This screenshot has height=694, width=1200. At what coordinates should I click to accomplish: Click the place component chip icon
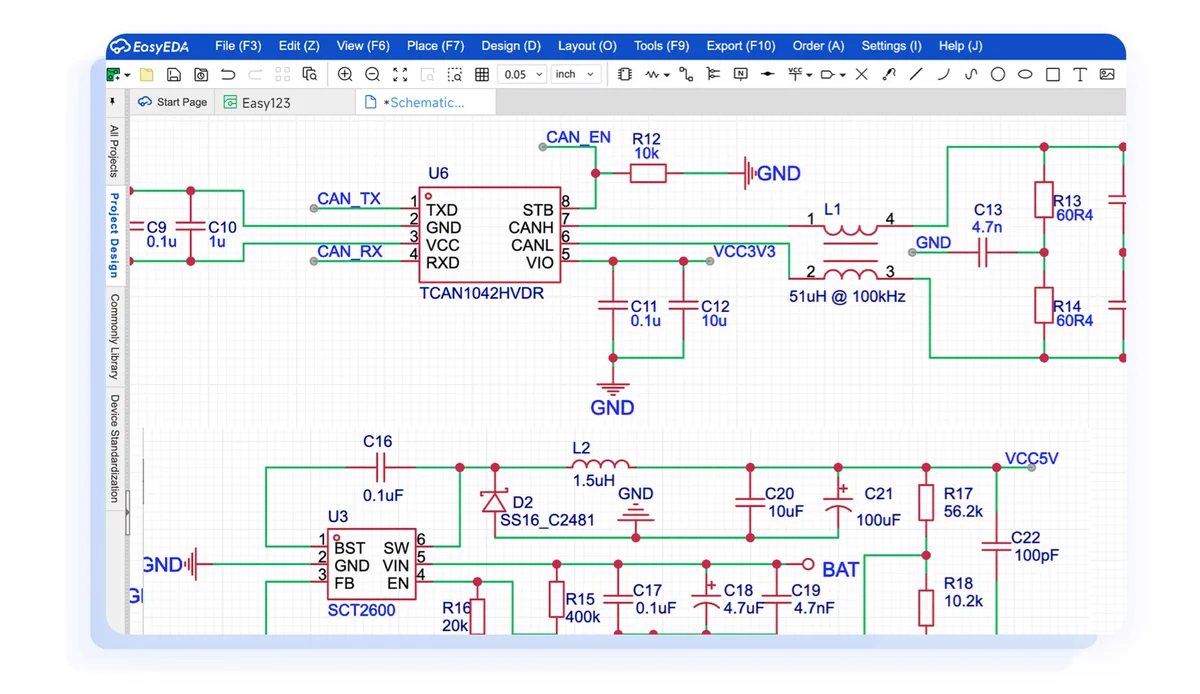[x=625, y=74]
